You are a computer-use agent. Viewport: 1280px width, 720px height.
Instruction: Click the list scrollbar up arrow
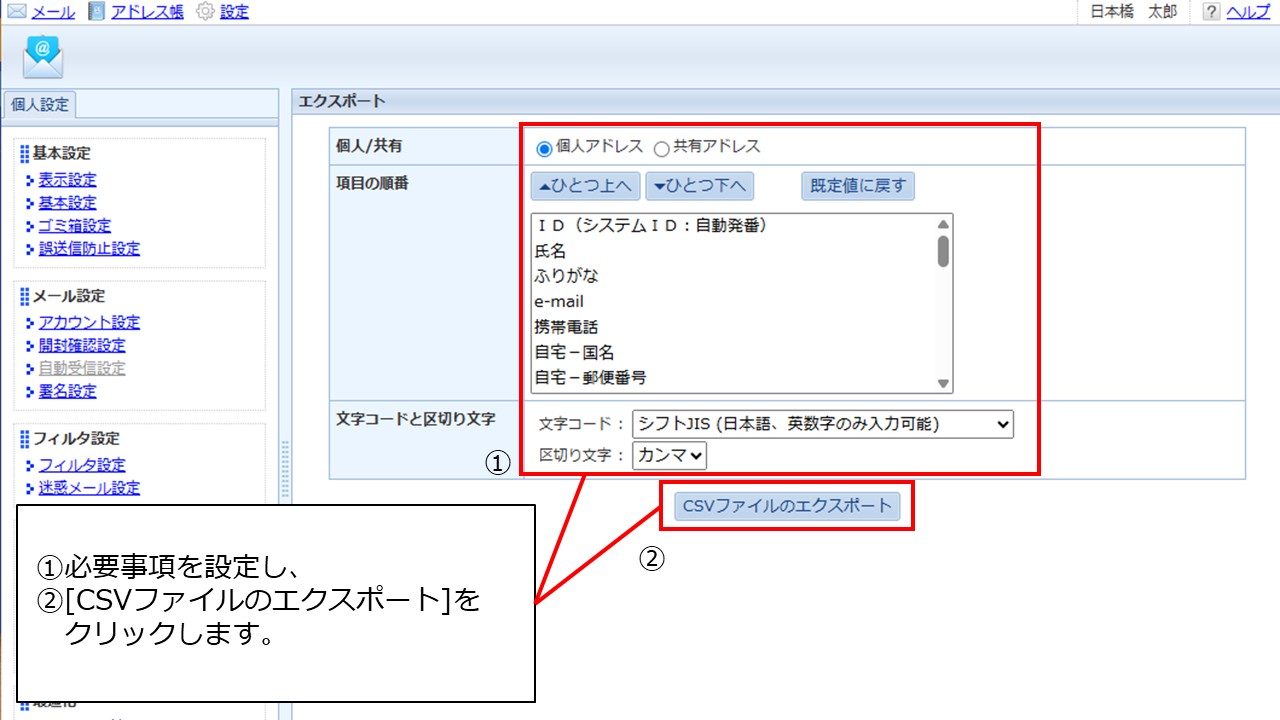click(943, 225)
